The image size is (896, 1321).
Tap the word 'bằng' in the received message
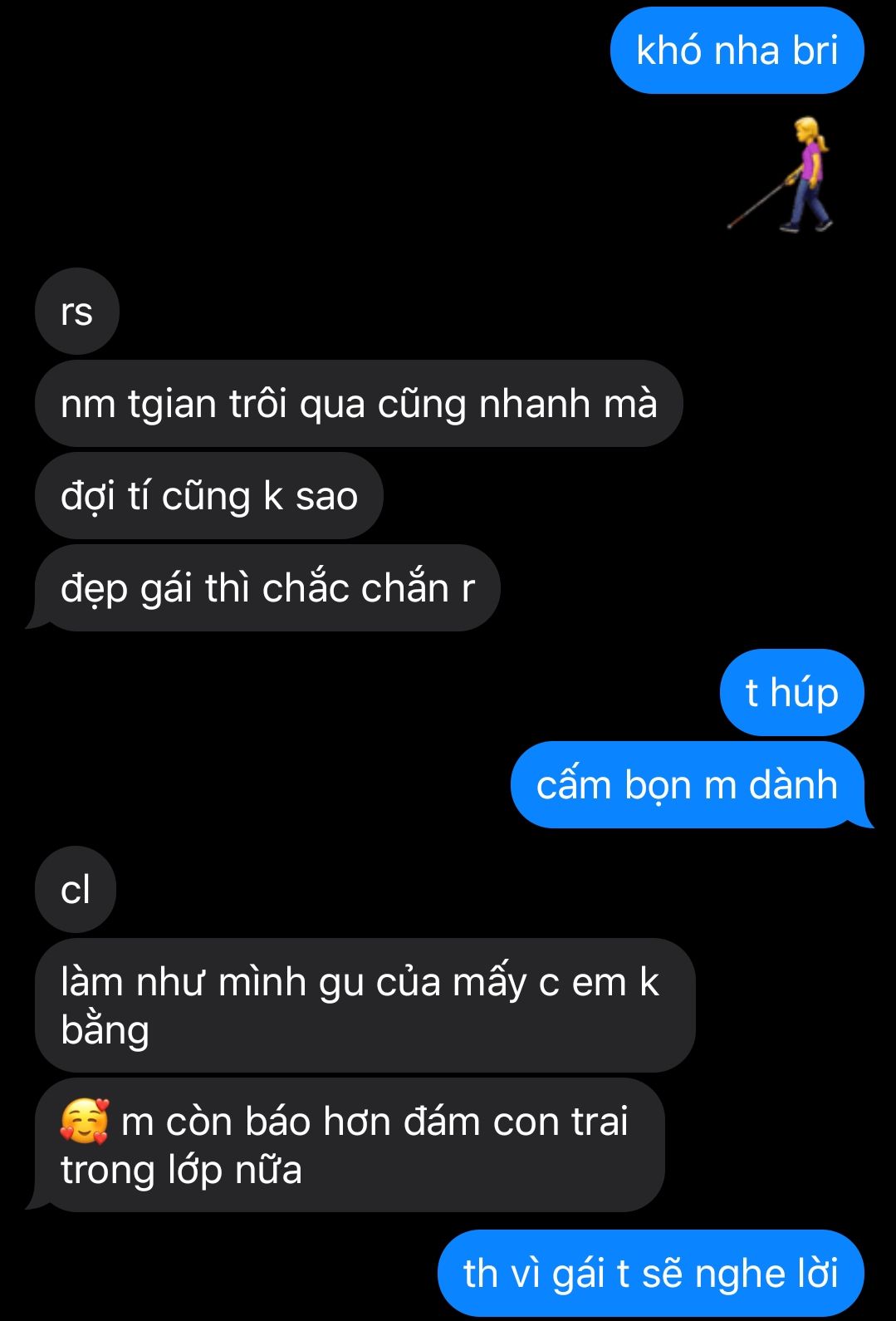point(105,1030)
